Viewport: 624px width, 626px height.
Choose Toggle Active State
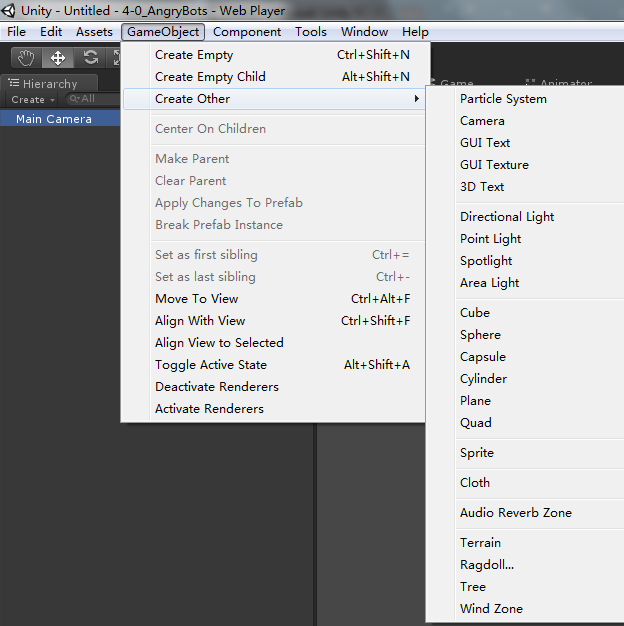point(273,365)
